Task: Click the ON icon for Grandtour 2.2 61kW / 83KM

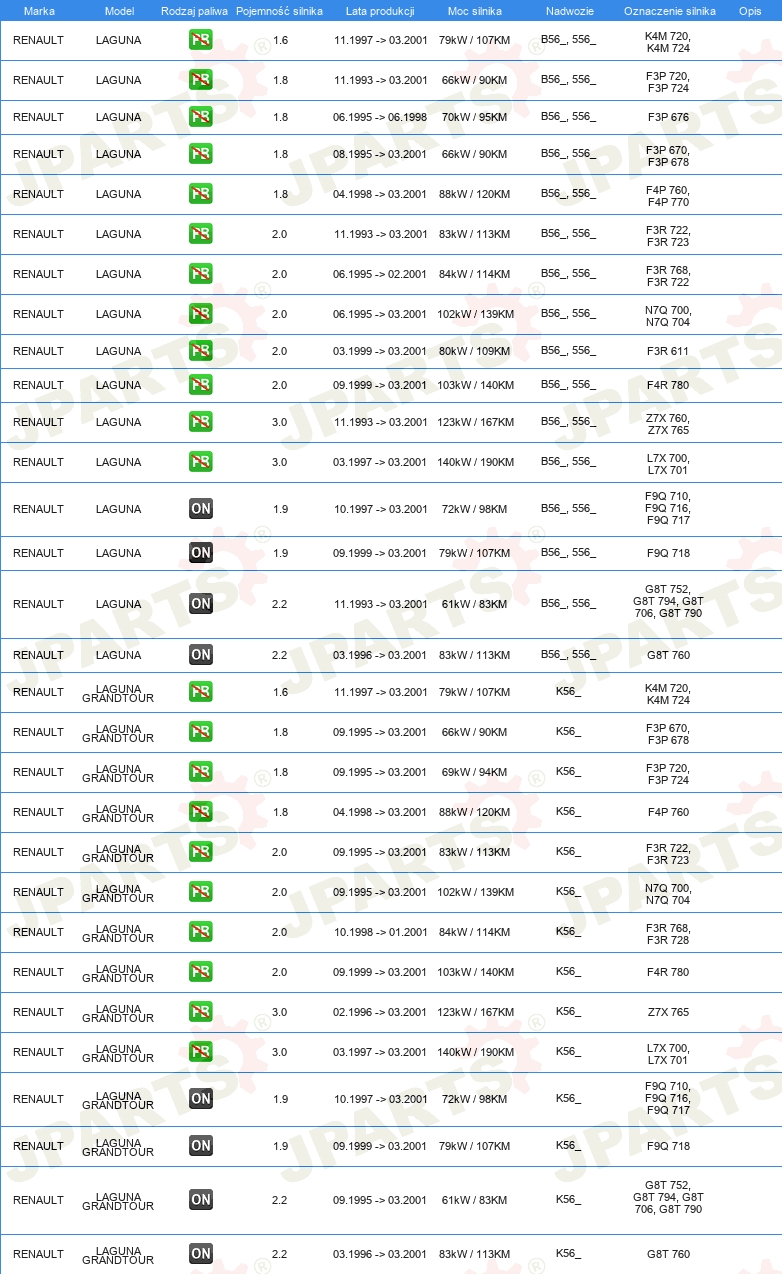Action: [x=200, y=1200]
